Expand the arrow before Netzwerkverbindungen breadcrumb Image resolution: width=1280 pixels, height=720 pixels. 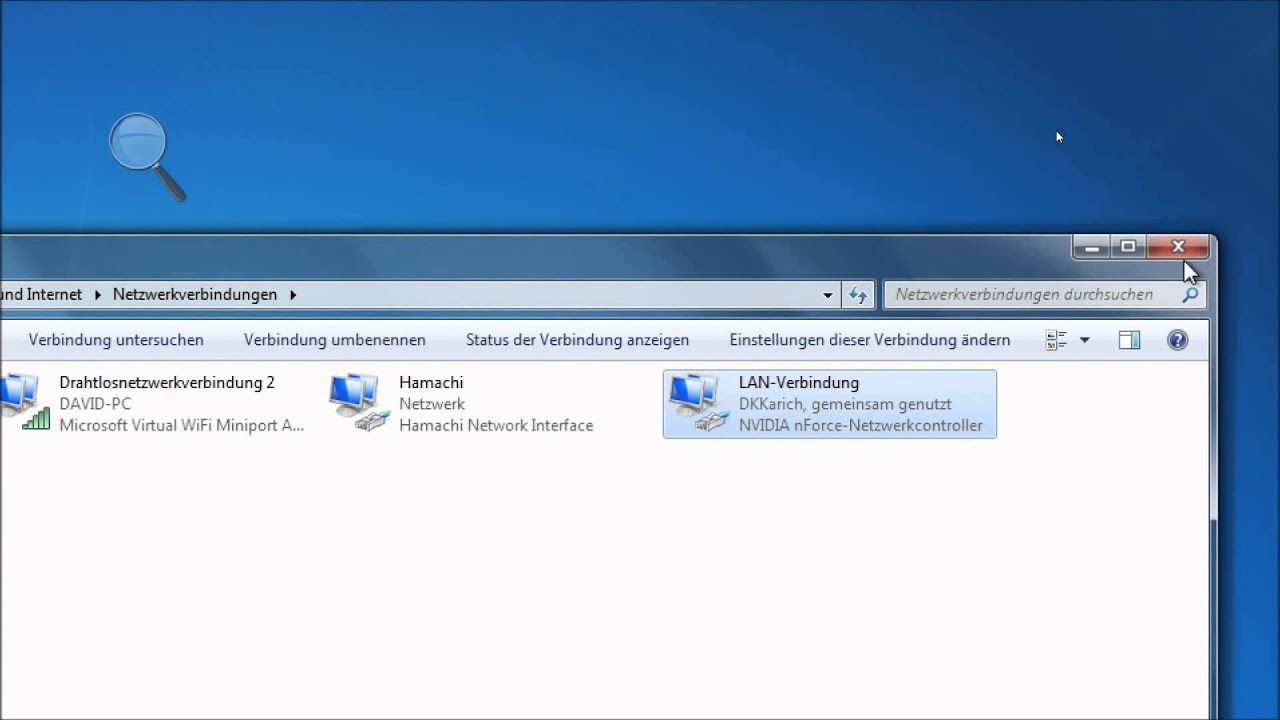coord(98,295)
